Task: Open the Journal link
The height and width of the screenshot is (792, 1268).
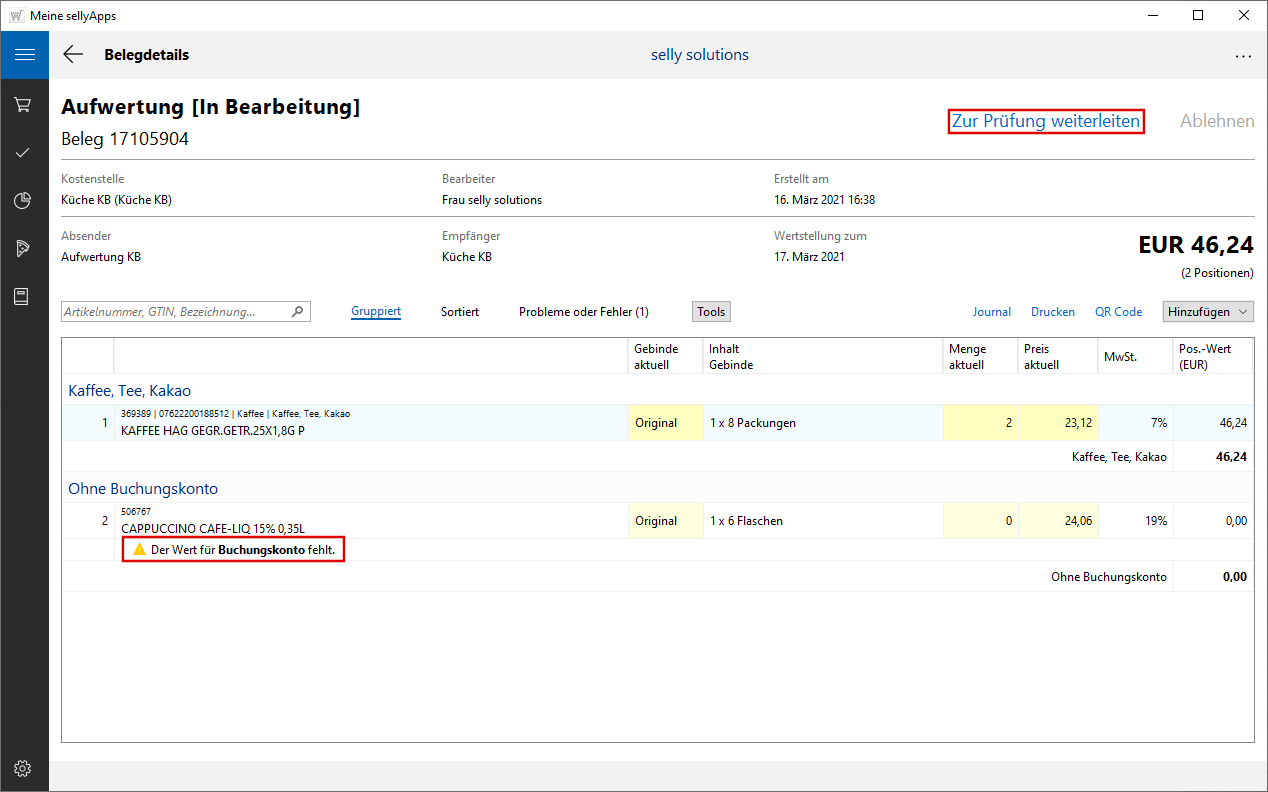Action: [992, 312]
